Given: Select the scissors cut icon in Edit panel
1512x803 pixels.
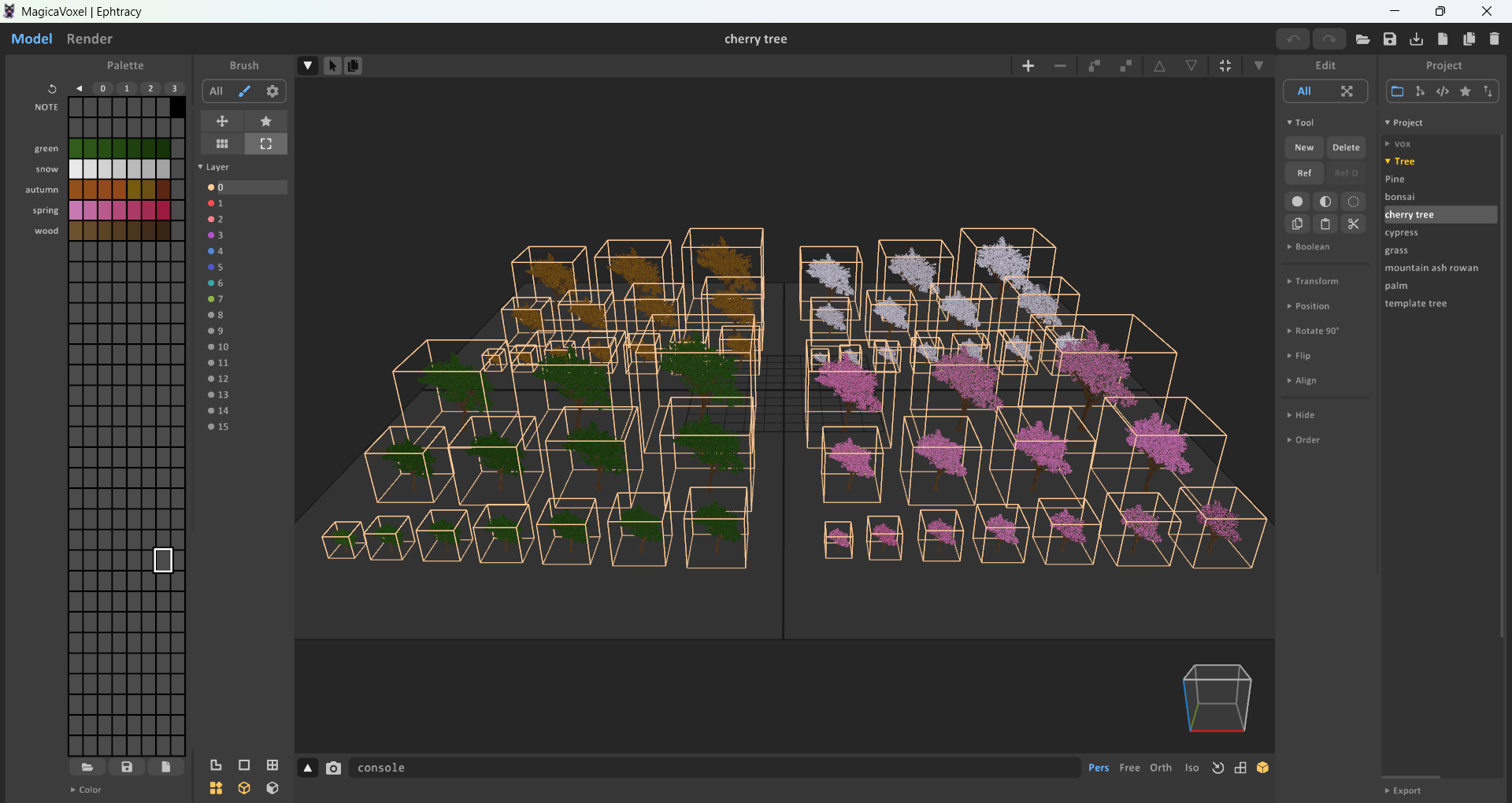Looking at the screenshot, I should pos(1354,224).
